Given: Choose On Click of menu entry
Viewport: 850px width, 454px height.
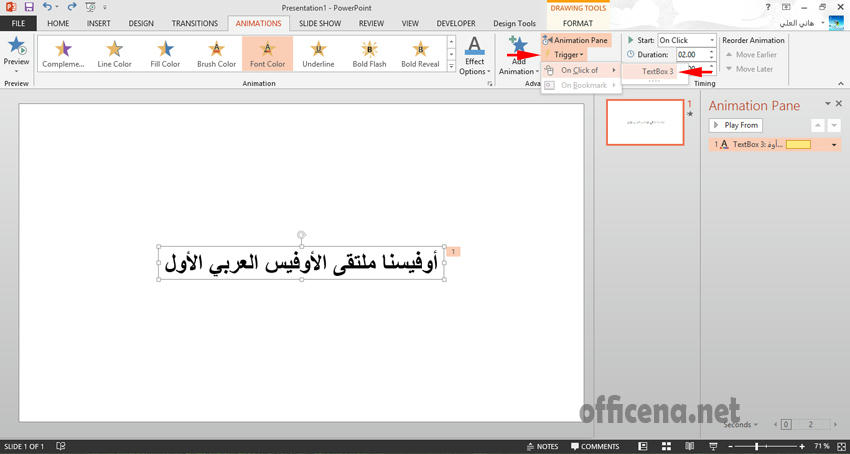Looking at the screenshot, I should [x=581, y=71].
